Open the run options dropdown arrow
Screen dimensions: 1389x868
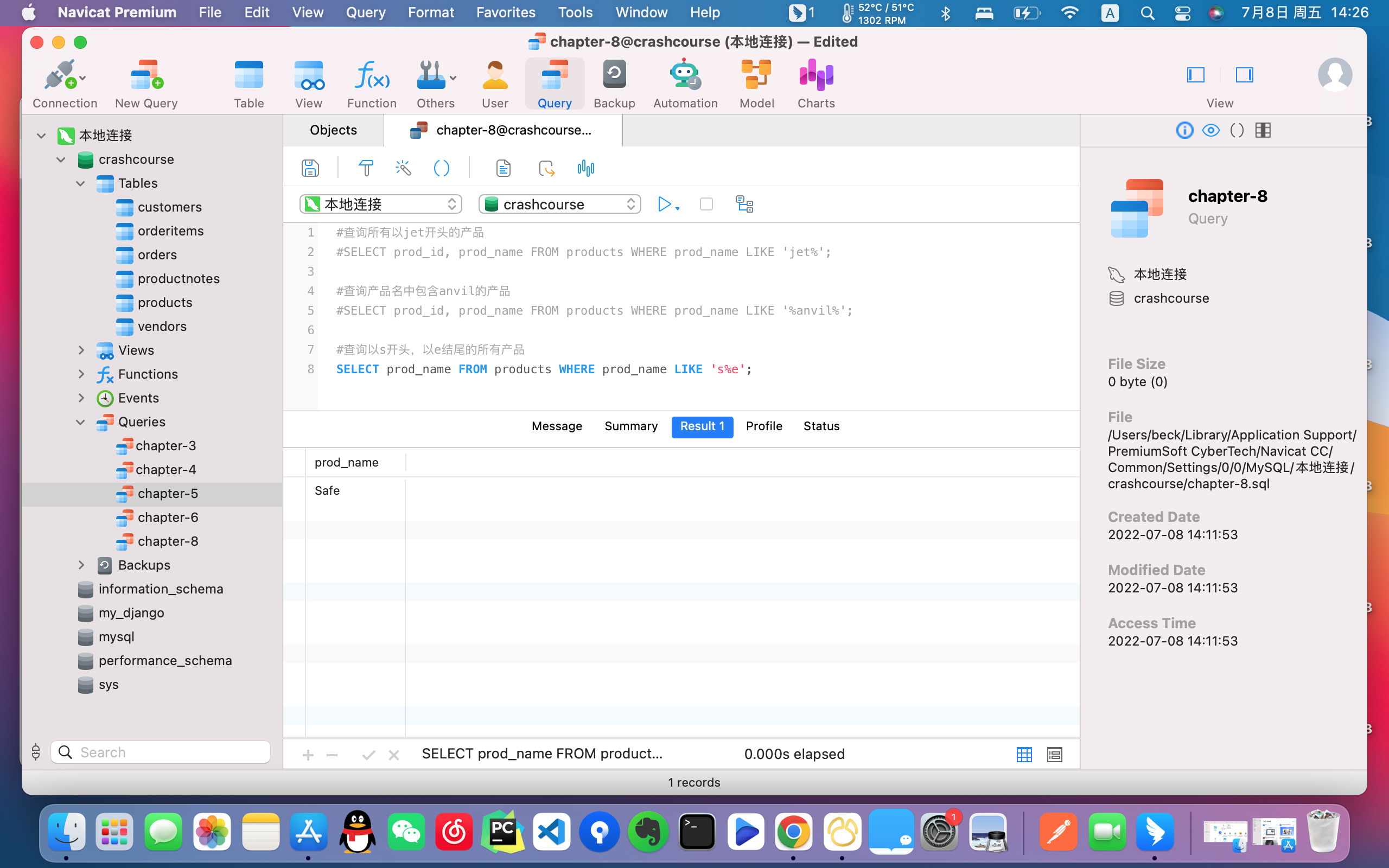[678, 208]
